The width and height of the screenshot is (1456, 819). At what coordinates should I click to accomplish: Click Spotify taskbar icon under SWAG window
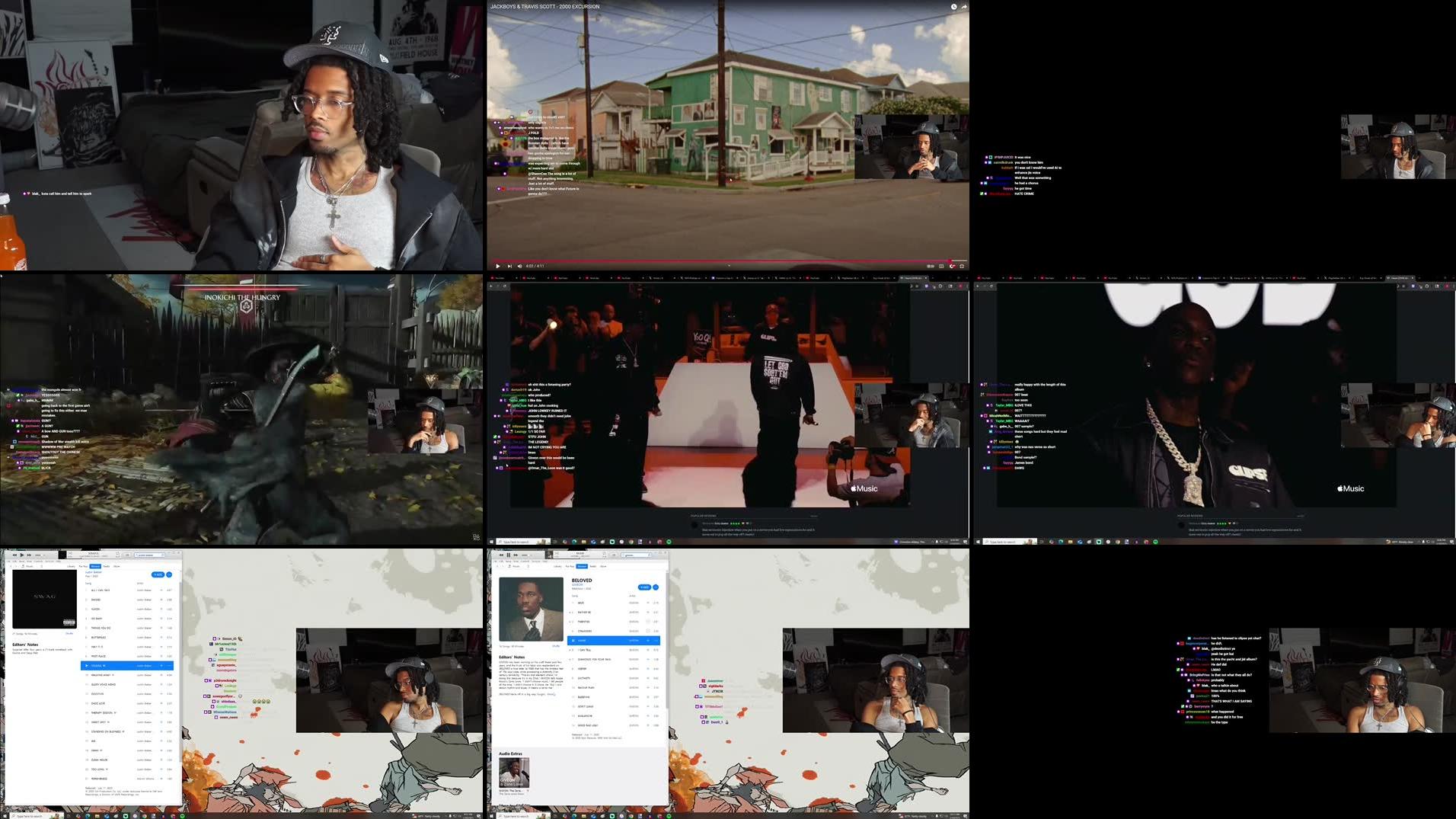coord(182,816)
